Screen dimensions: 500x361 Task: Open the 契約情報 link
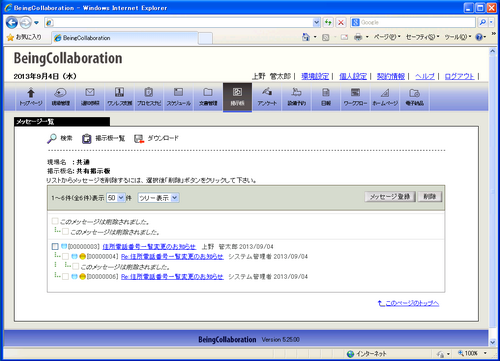click(391, 76)
